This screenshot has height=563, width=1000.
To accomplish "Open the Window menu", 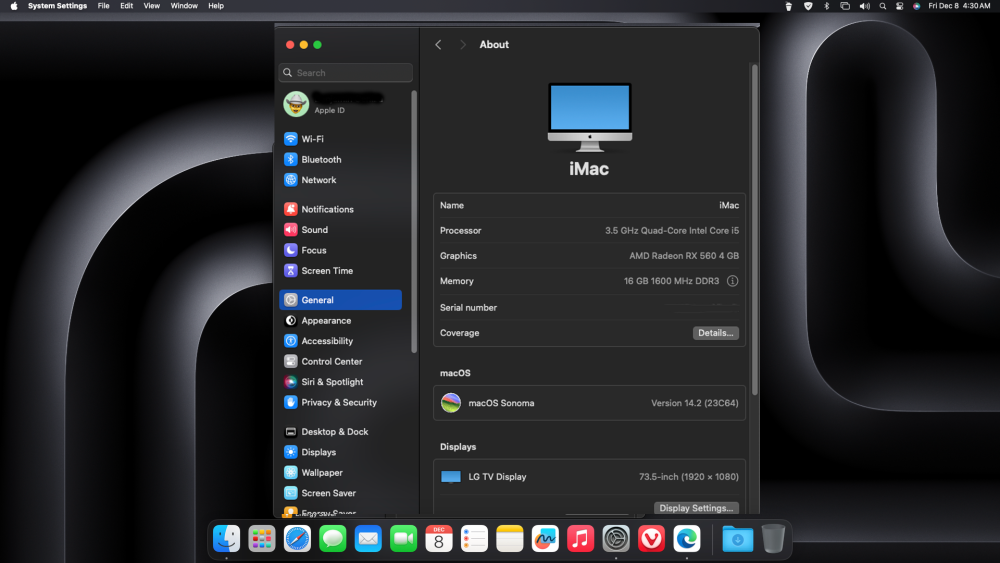I will click(184, 6).
